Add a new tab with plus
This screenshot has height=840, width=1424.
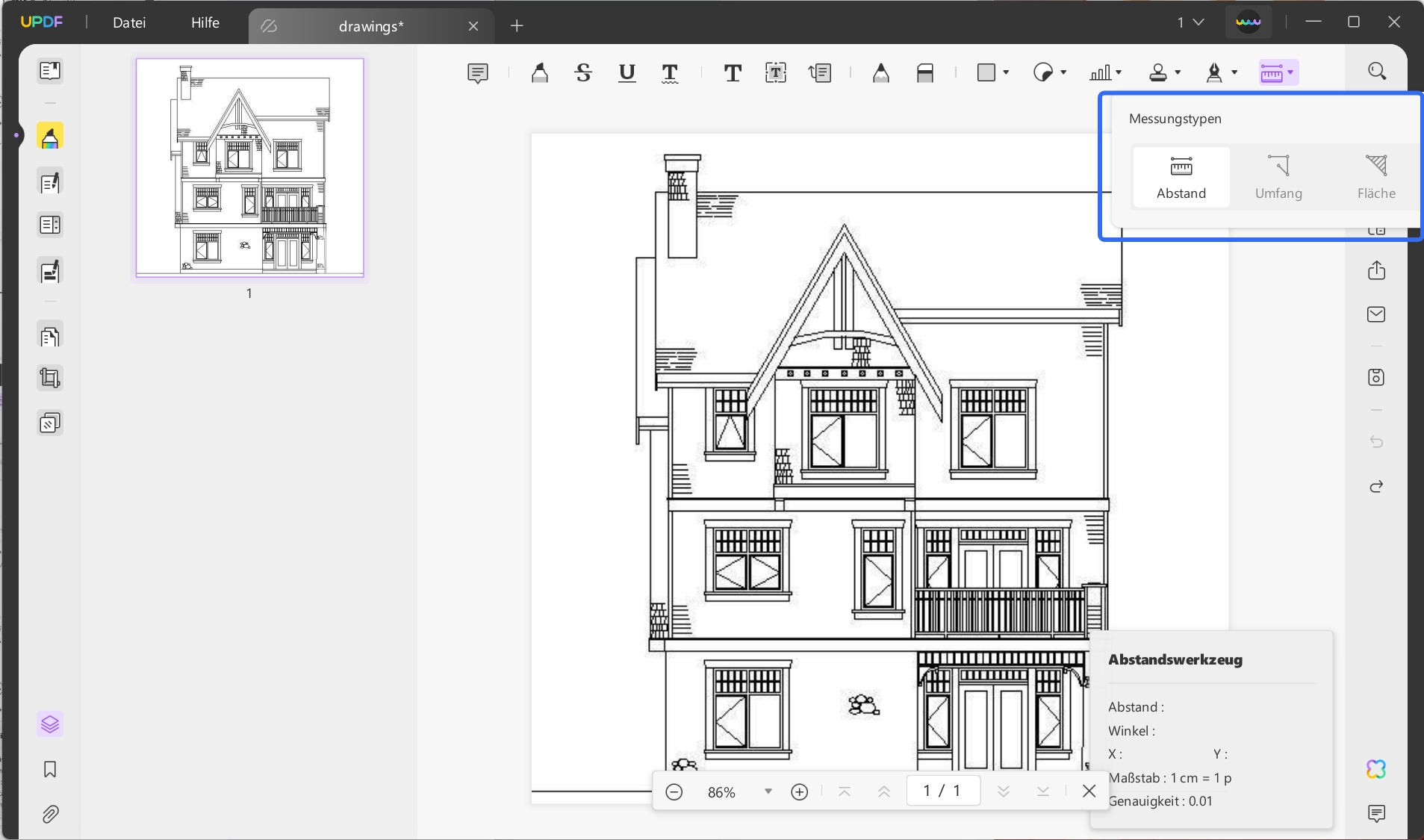(x=517, y=25)
